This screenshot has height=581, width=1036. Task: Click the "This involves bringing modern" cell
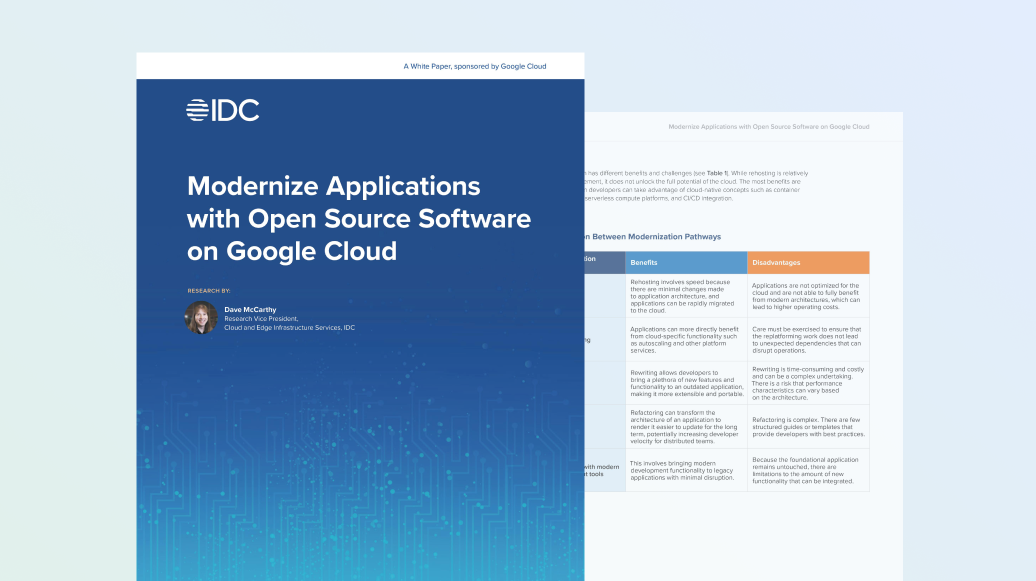[686, 471]
